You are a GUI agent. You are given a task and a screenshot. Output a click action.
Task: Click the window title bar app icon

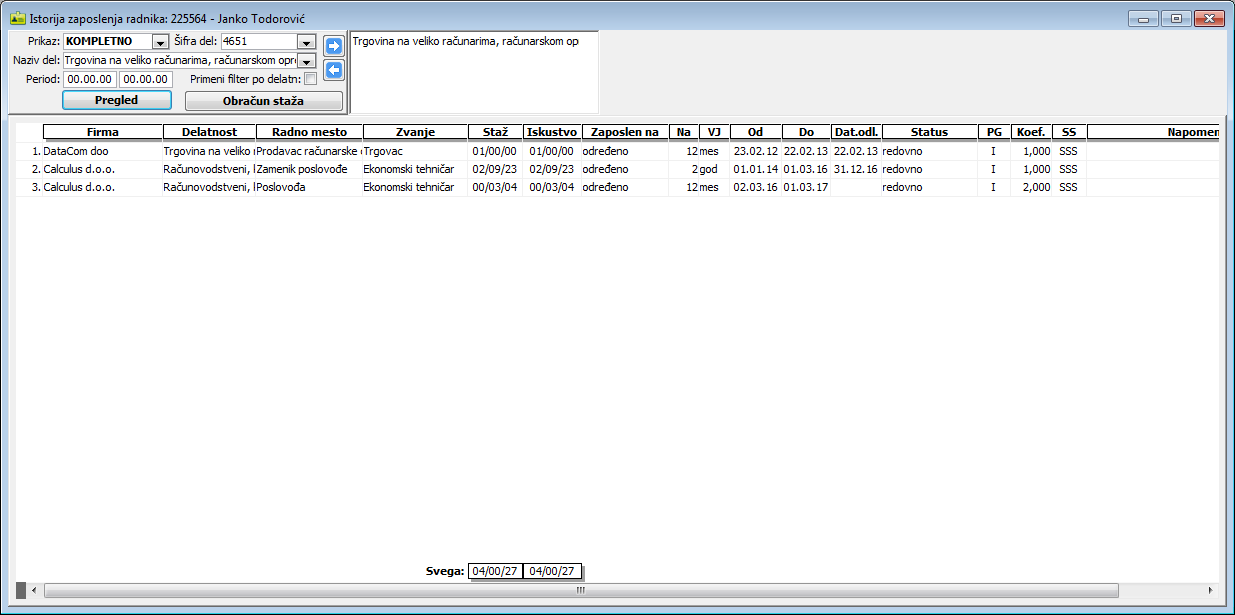pos(17,19)
